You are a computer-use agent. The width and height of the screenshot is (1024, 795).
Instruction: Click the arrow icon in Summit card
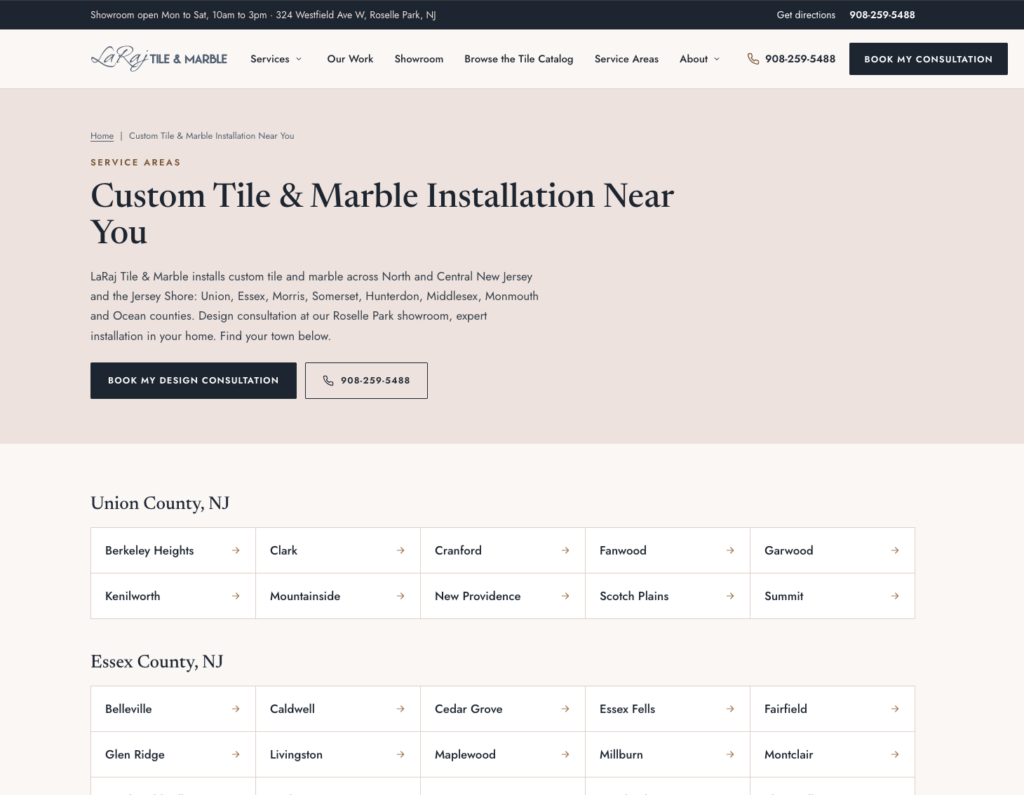[x=895, y=596]
